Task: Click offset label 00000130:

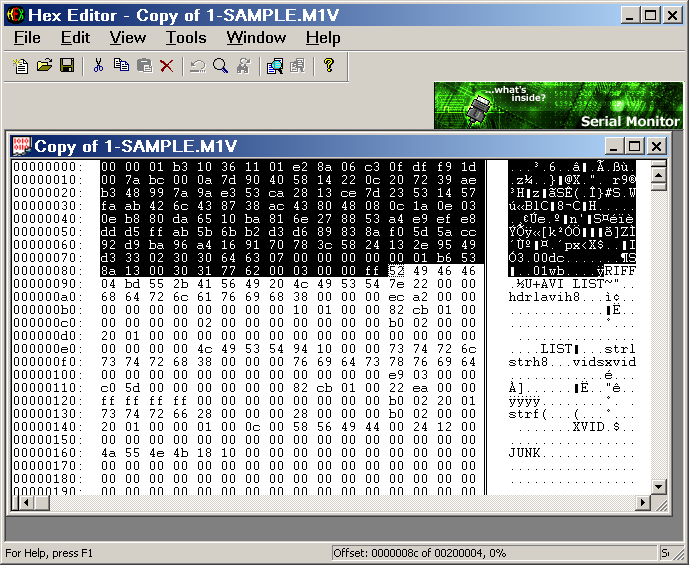Action: (x=47, y=414)
